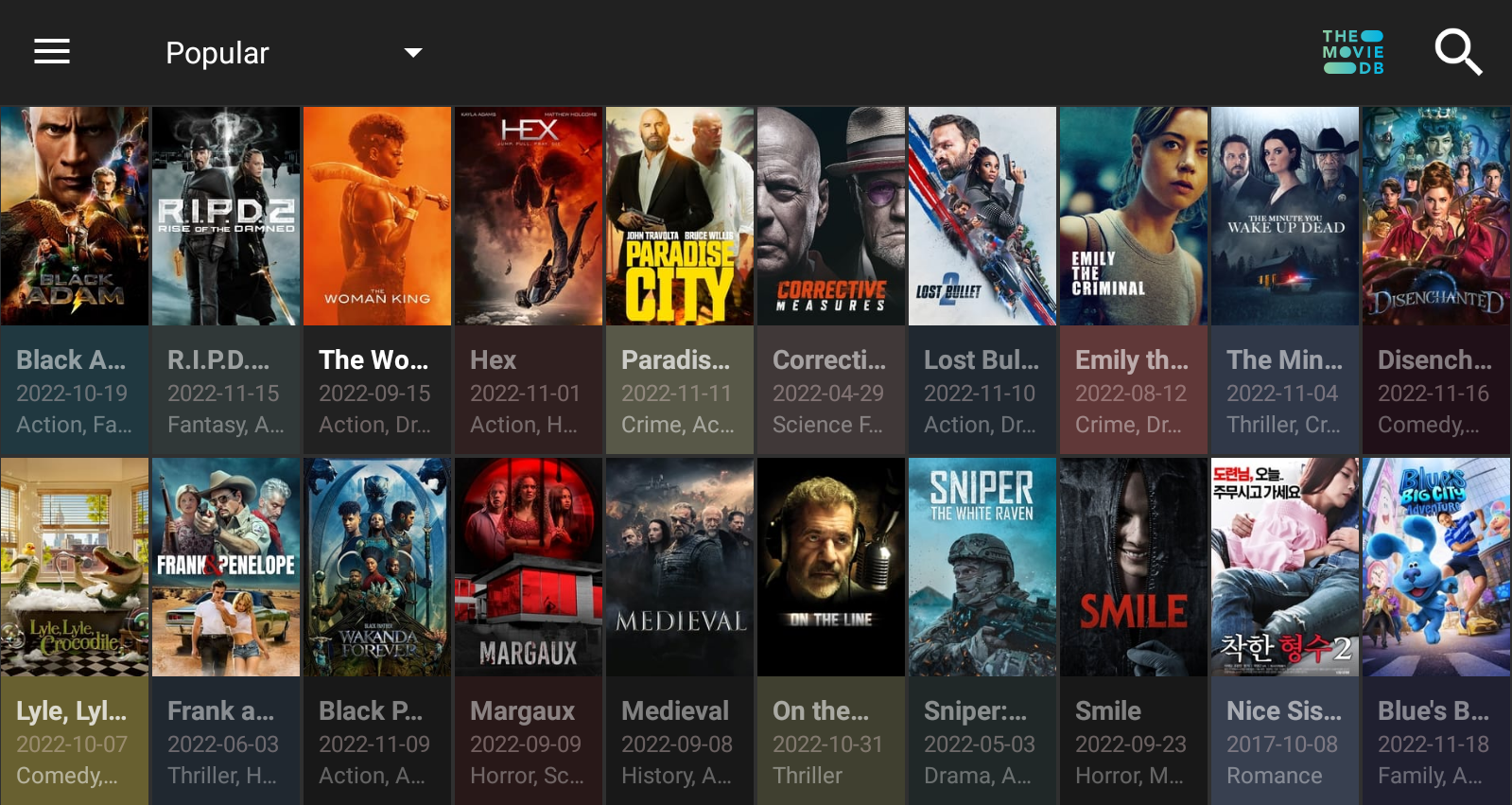Open the Blue's Big City Adventure poster
1512x805 pixels.
click(x=1436, y=567)
